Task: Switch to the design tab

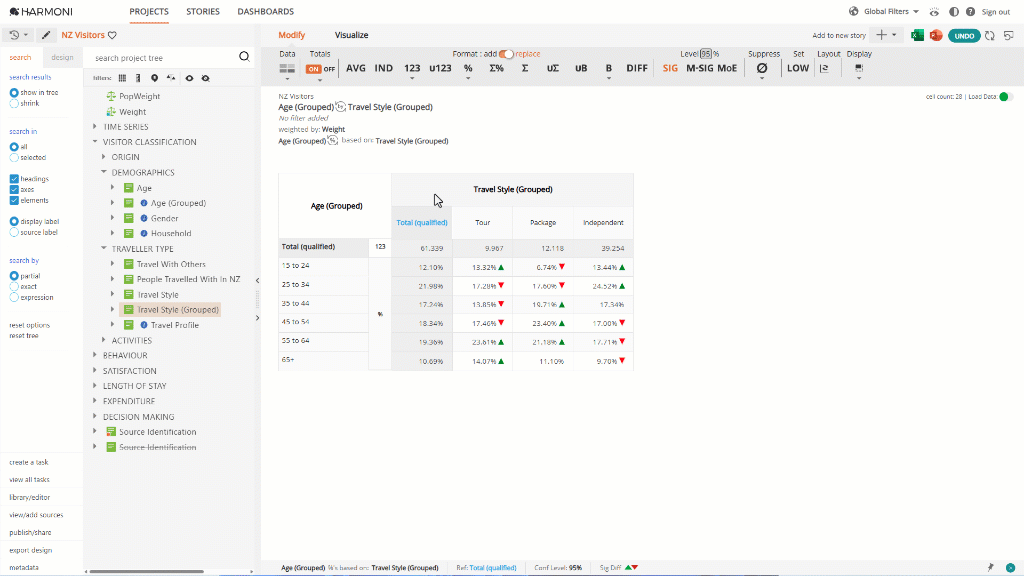Action: (63, 57)
